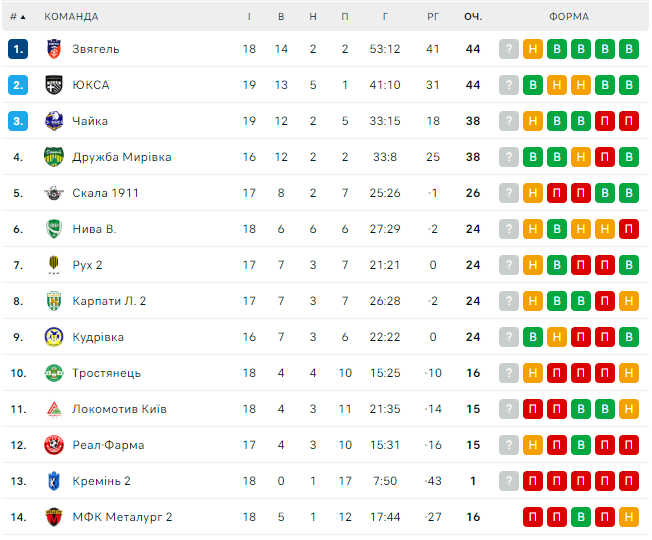
Task: Click the Реал-Фарма team emblem
Action: [x=54, y=445]
